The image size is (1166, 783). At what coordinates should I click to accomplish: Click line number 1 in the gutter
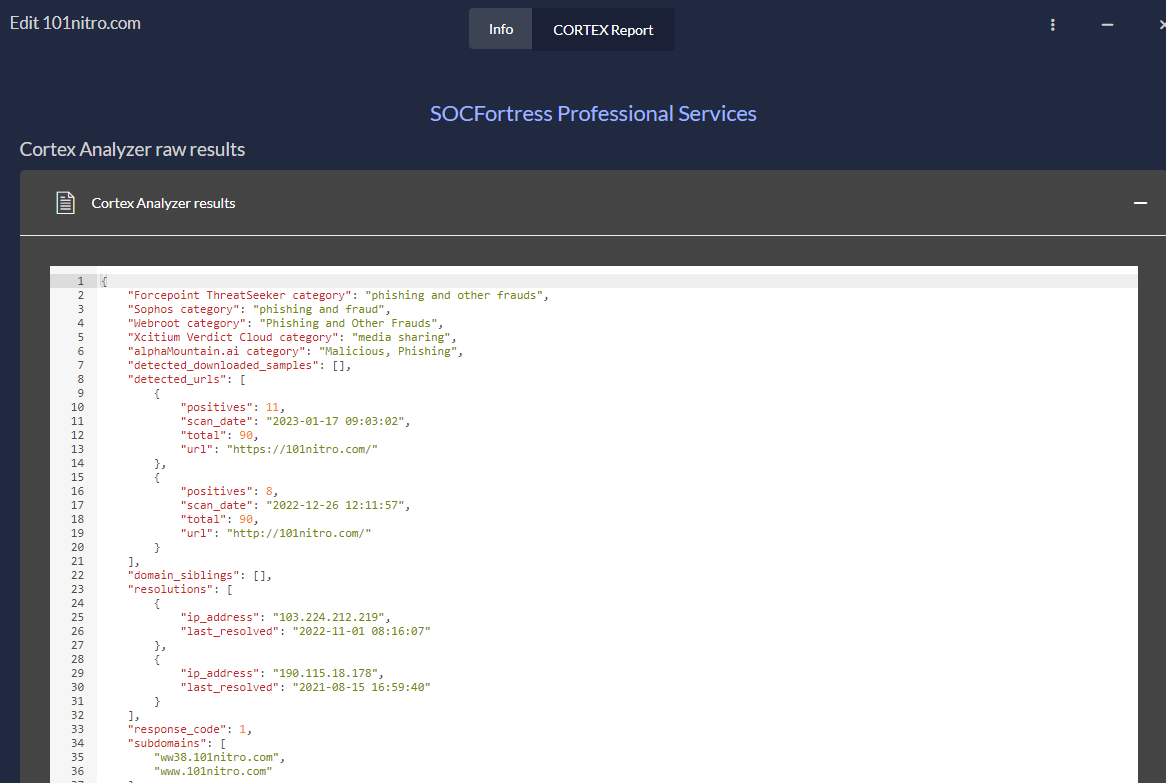(x=80, y=281)
